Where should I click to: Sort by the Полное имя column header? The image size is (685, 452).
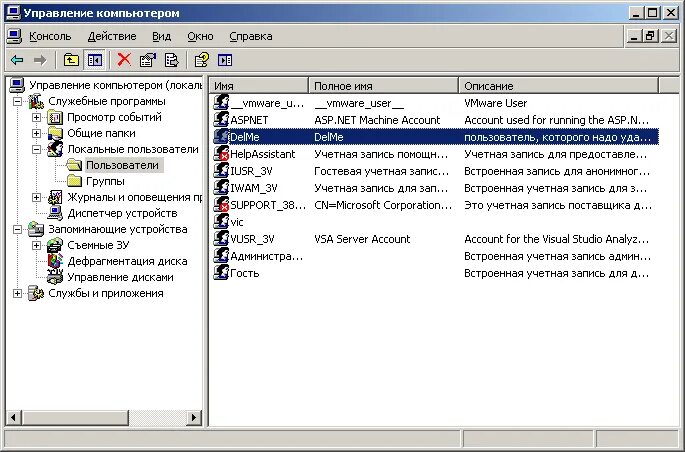pyautogui.click(x=384, y=86)
